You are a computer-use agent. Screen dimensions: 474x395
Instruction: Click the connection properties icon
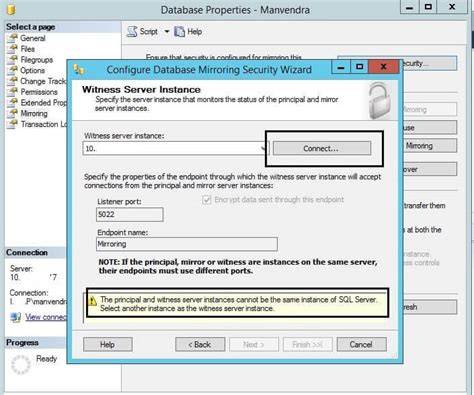tap(16, 317)
